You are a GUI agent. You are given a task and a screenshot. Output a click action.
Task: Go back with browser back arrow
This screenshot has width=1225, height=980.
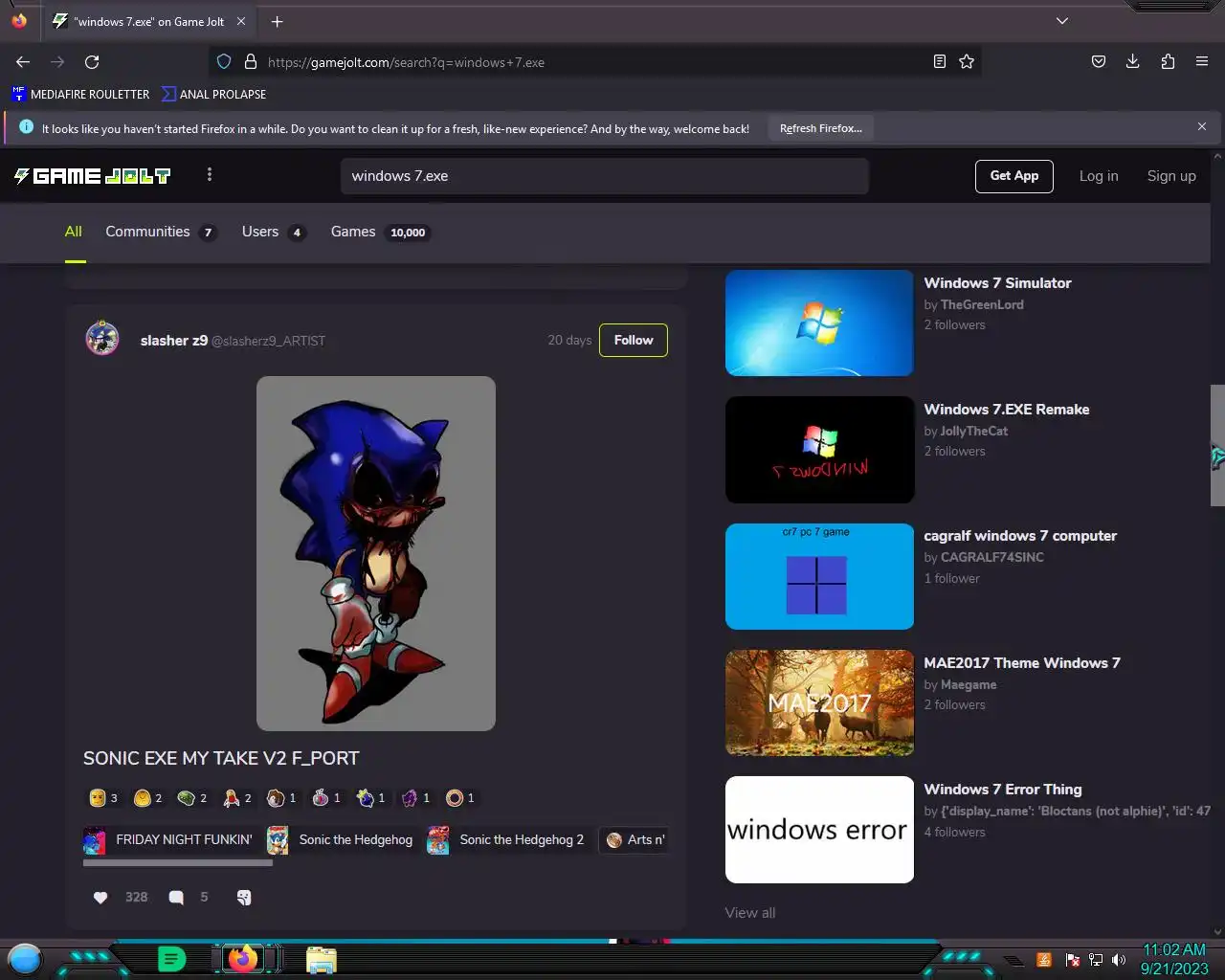(x=23, y=62)
